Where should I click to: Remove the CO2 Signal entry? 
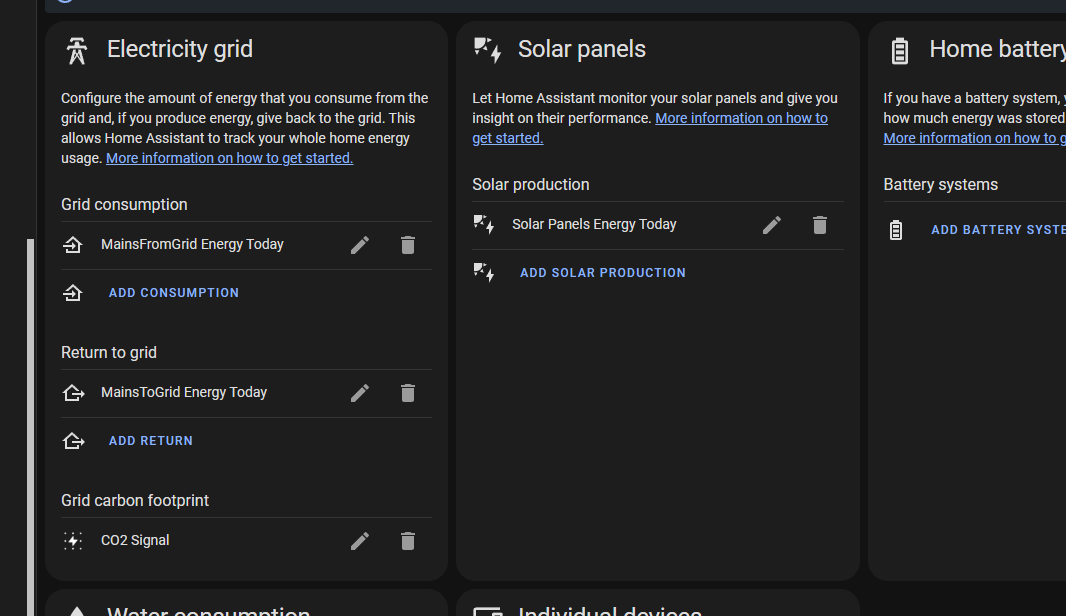(408, 541)
